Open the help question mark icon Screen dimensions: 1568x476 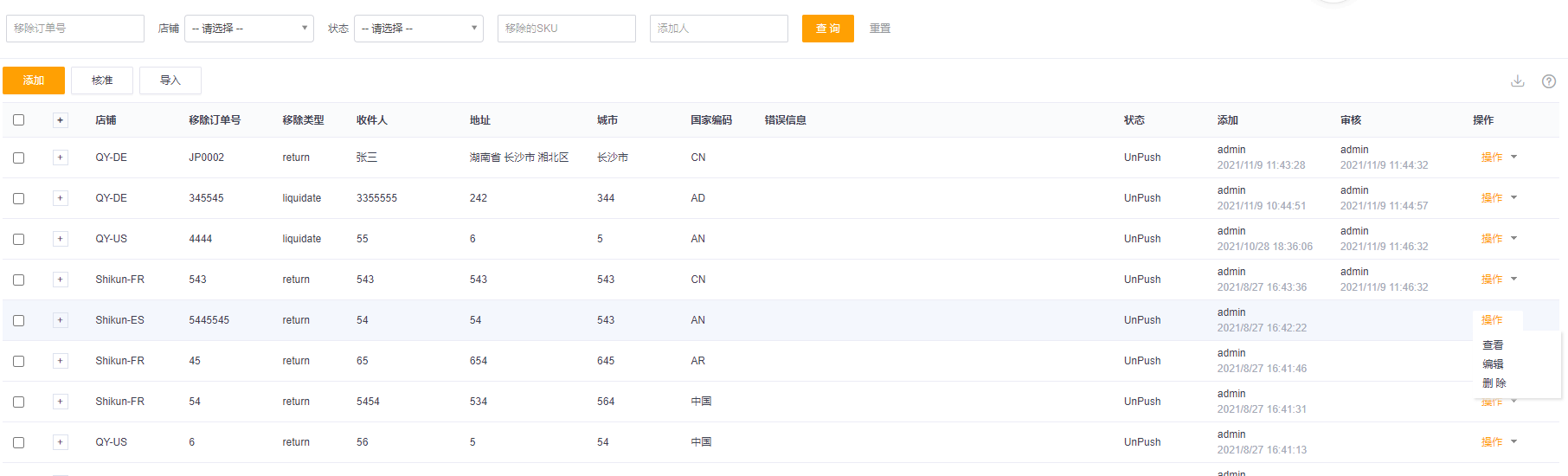1548,81
